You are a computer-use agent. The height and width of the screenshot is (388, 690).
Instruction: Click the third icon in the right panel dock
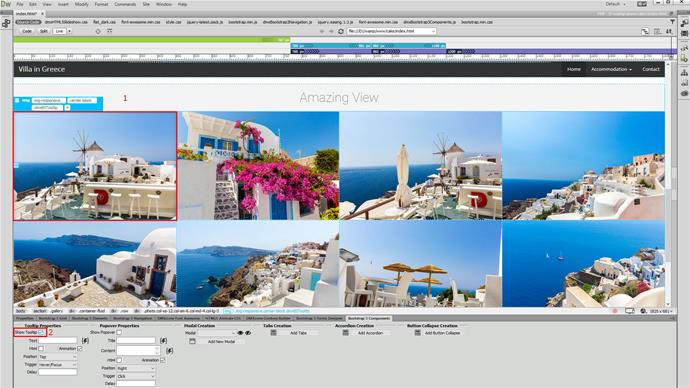(x=684, y=48)
